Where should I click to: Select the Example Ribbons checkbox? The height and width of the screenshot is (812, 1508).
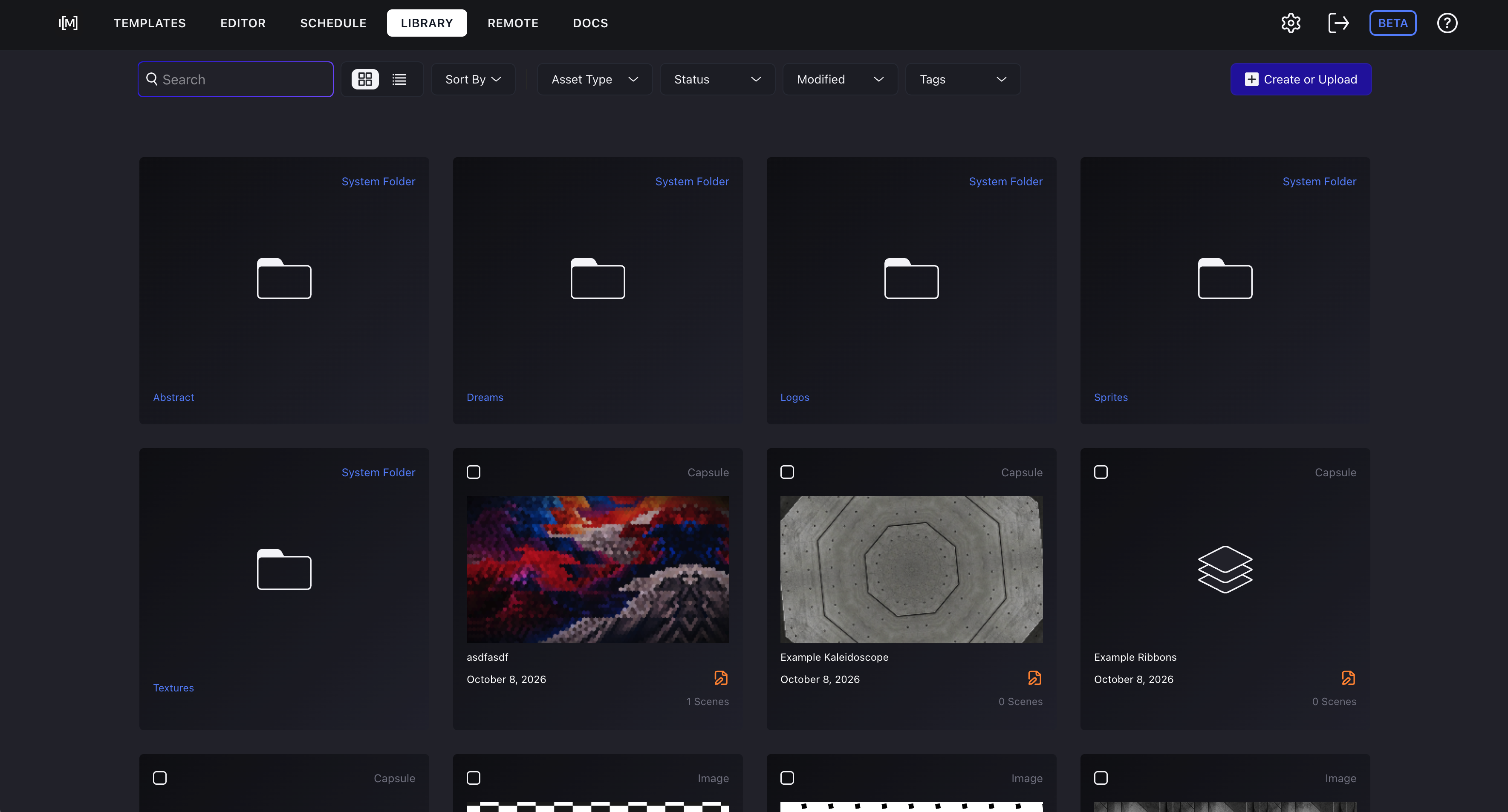[1101, 472]
